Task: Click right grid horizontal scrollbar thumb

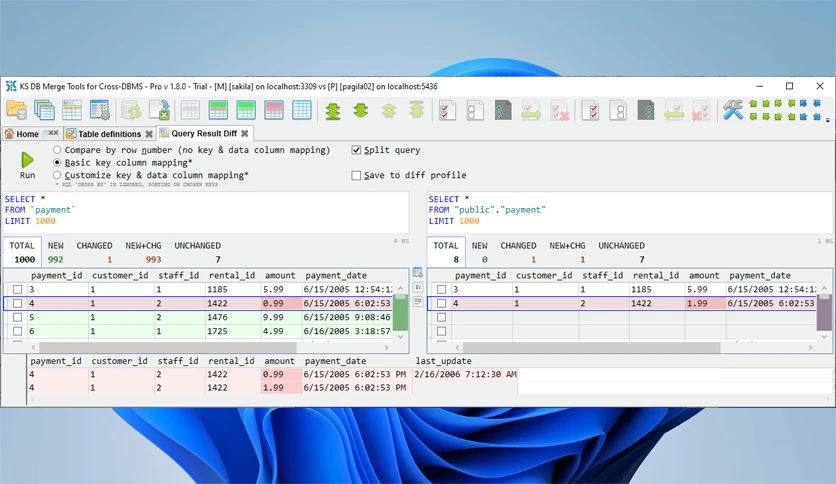Action: coord(591,347)
